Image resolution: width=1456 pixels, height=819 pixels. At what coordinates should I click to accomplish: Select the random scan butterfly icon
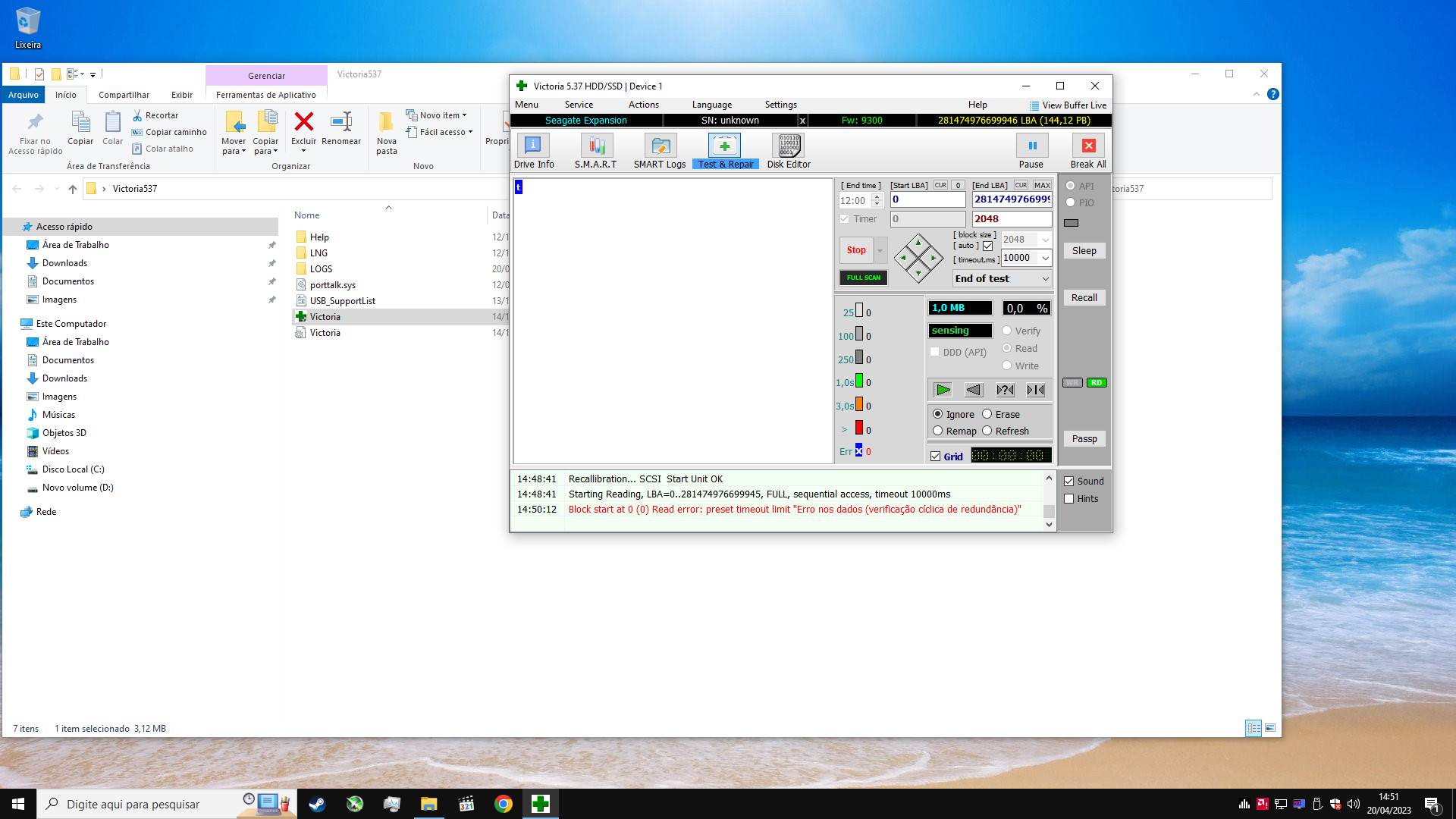(x=1005, y=390)
